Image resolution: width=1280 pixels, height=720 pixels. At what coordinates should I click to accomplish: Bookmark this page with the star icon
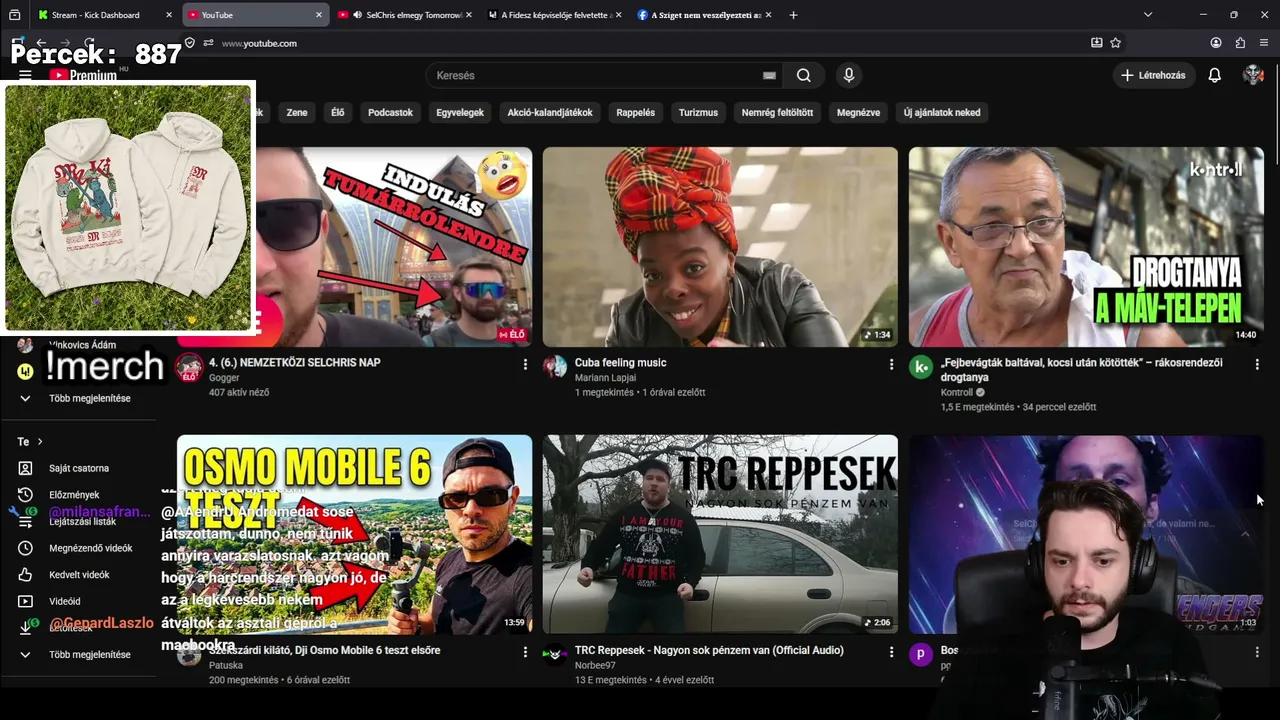click(x=1115, y=43)
